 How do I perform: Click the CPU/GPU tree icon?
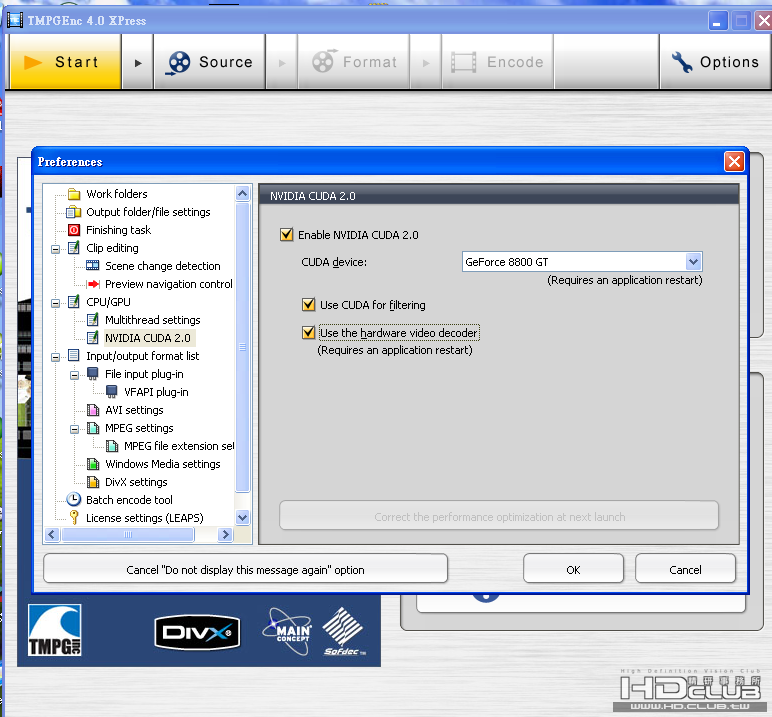pos(74,302)
